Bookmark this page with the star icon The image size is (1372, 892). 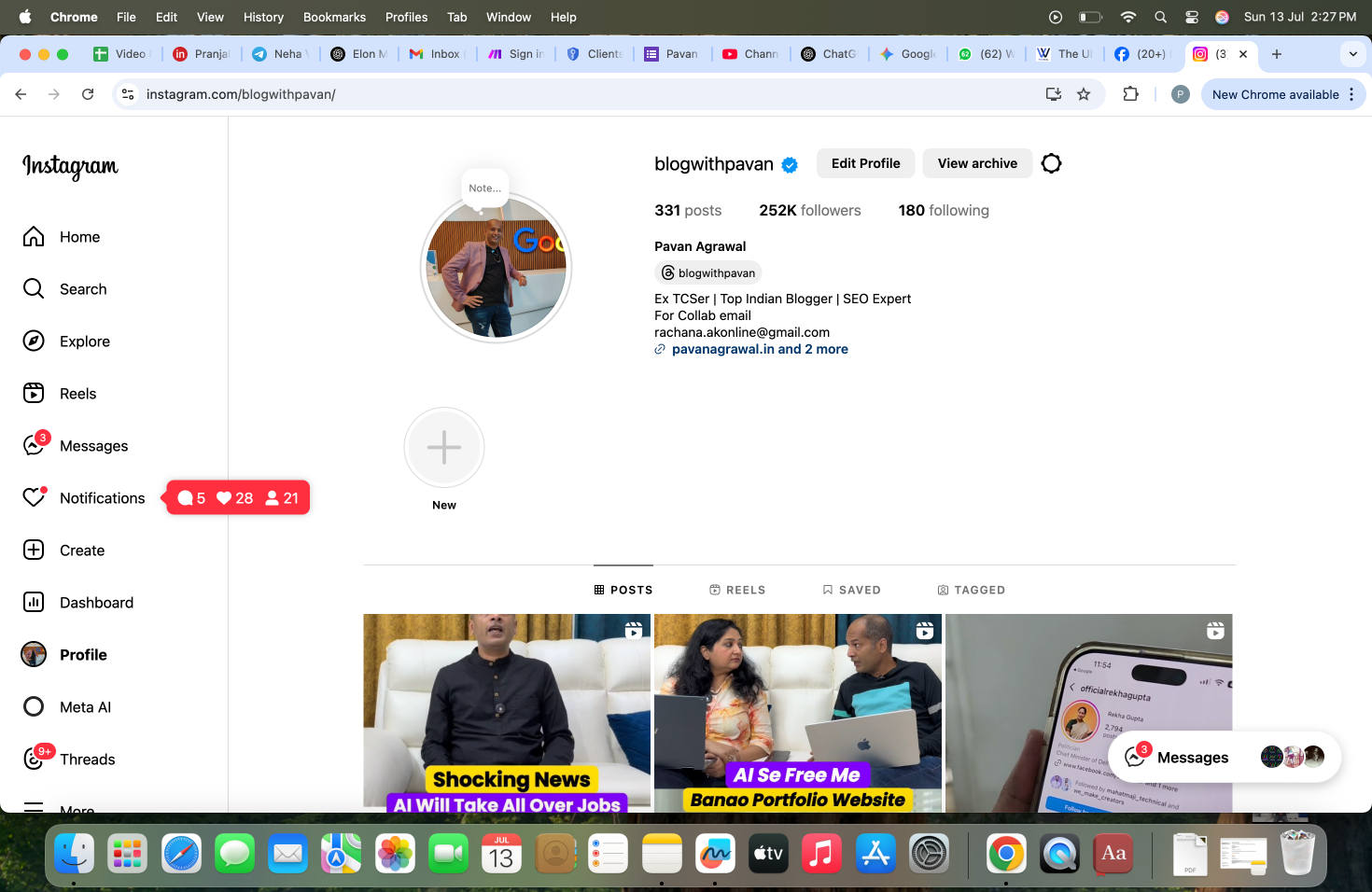pos(1084,94)
